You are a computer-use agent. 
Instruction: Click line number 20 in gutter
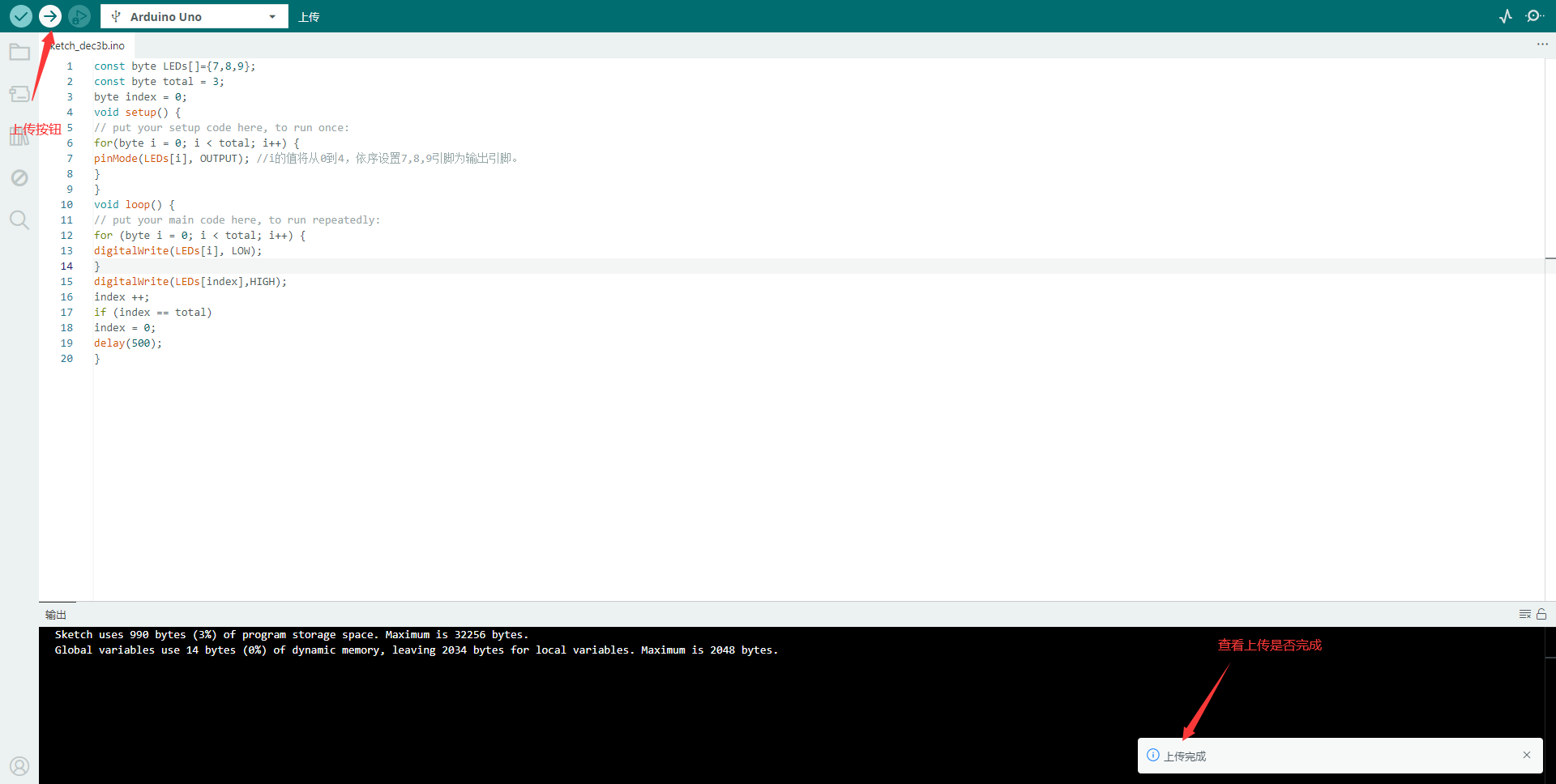pyautogui.click(x=66, y=359)
